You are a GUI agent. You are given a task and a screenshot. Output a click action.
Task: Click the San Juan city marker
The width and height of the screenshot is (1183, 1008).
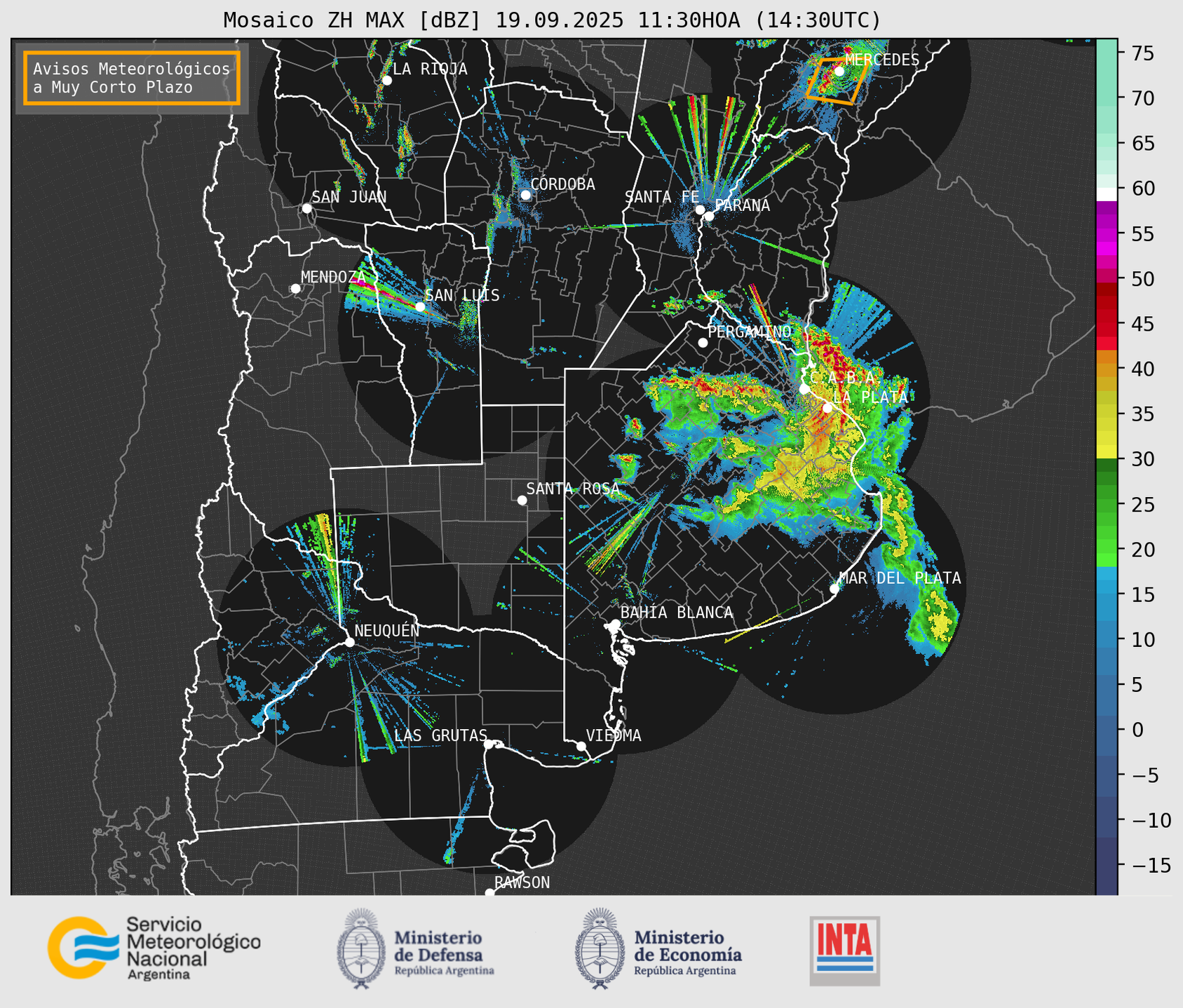click(x=306, y=208)
